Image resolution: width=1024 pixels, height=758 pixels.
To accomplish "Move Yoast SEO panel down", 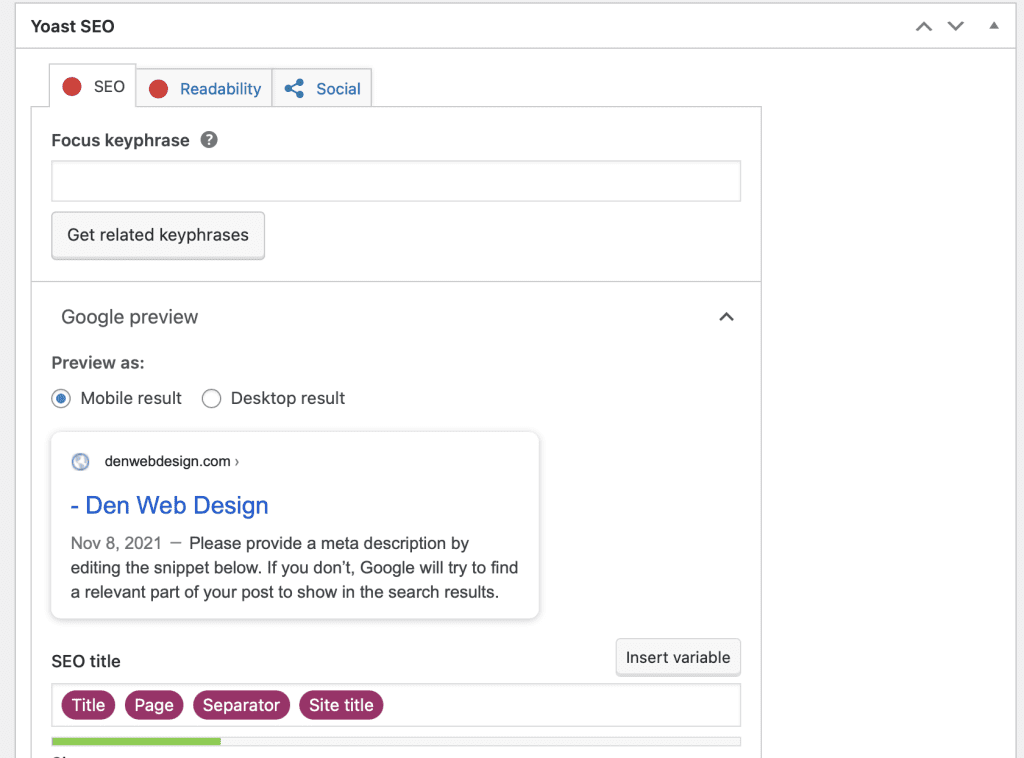I will (x=955, y=26).
